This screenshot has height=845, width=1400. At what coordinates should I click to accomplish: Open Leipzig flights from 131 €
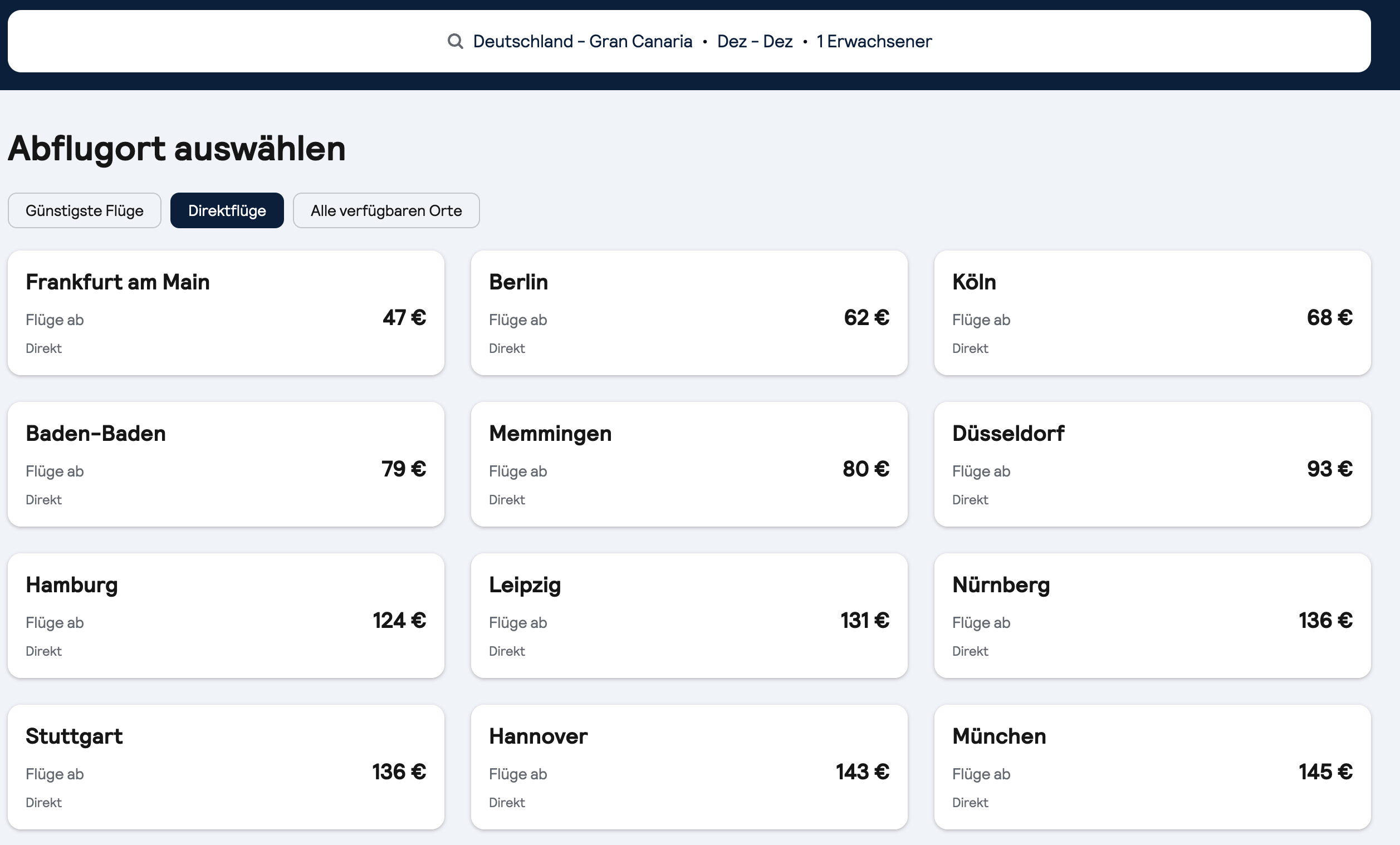(689, 615)
